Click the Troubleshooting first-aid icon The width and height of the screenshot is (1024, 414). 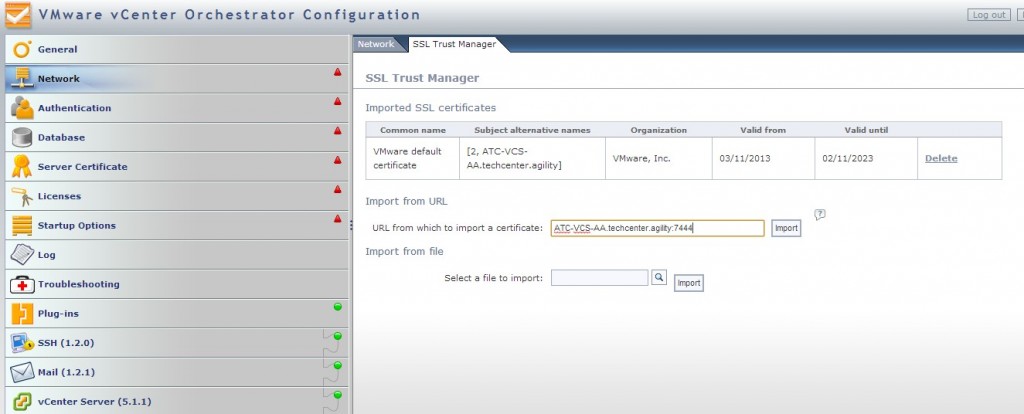click(x=22, y=285)
